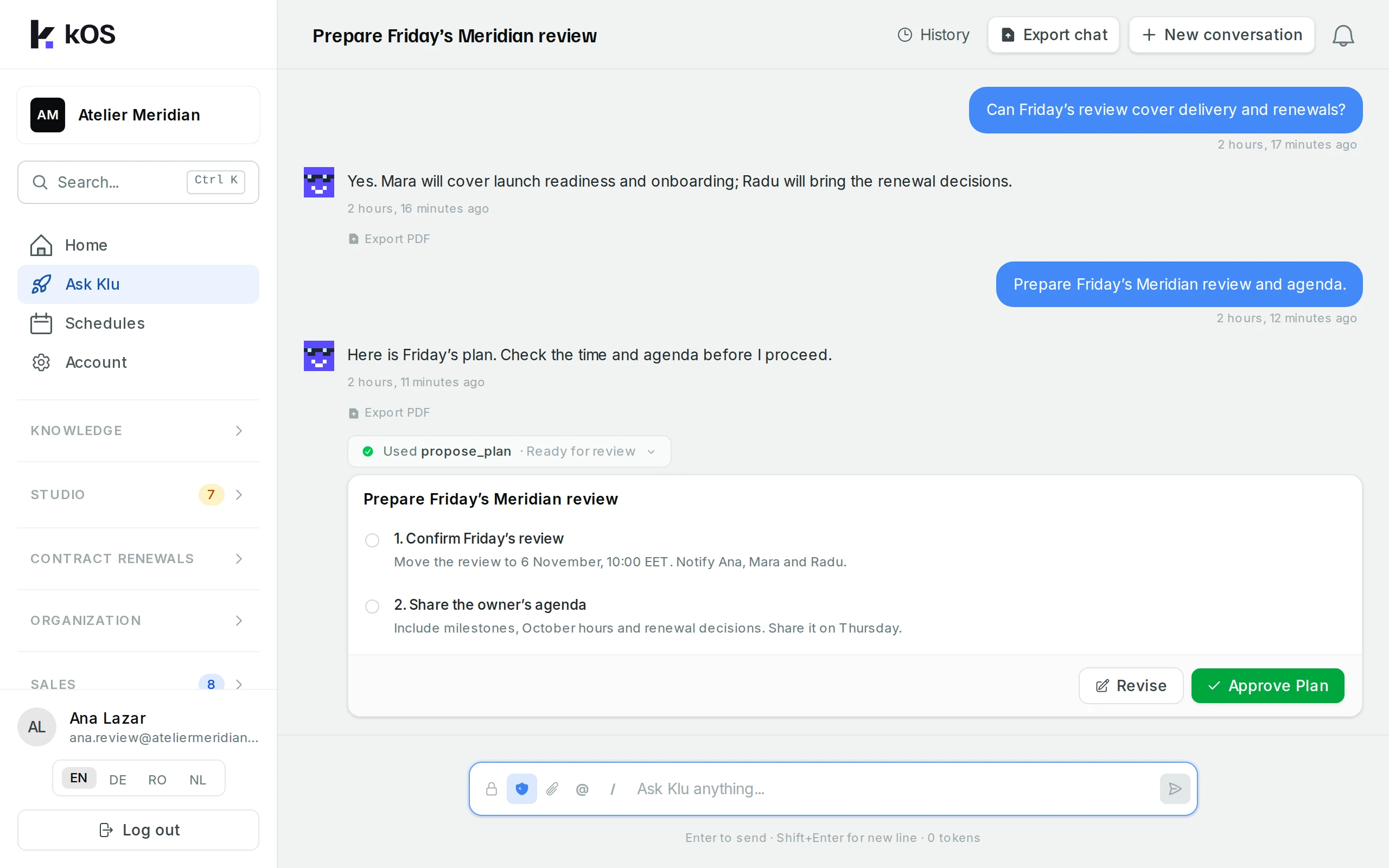This screenshot has height=868, width=1389.
Task: Focus the Search field in the sidebar
Action: pyautogui.click(x=138, y=182)
